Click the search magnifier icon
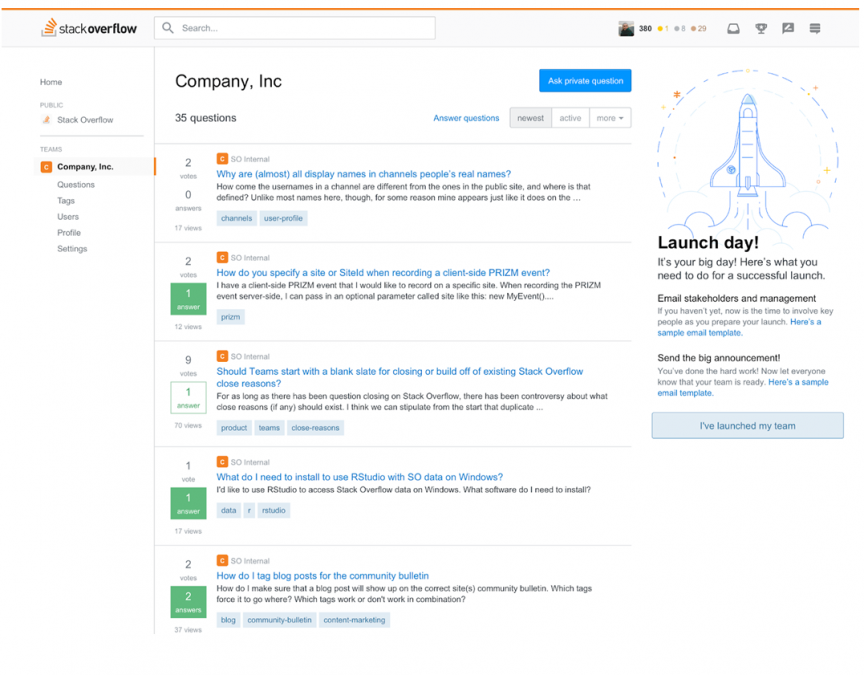This screenshot has width=864, height=675. click(x=168, y=28)
